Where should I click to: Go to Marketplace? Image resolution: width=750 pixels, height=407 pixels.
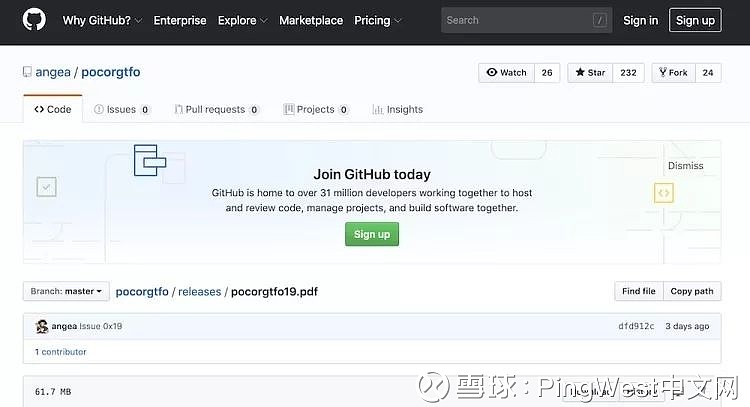click(311, 21)
